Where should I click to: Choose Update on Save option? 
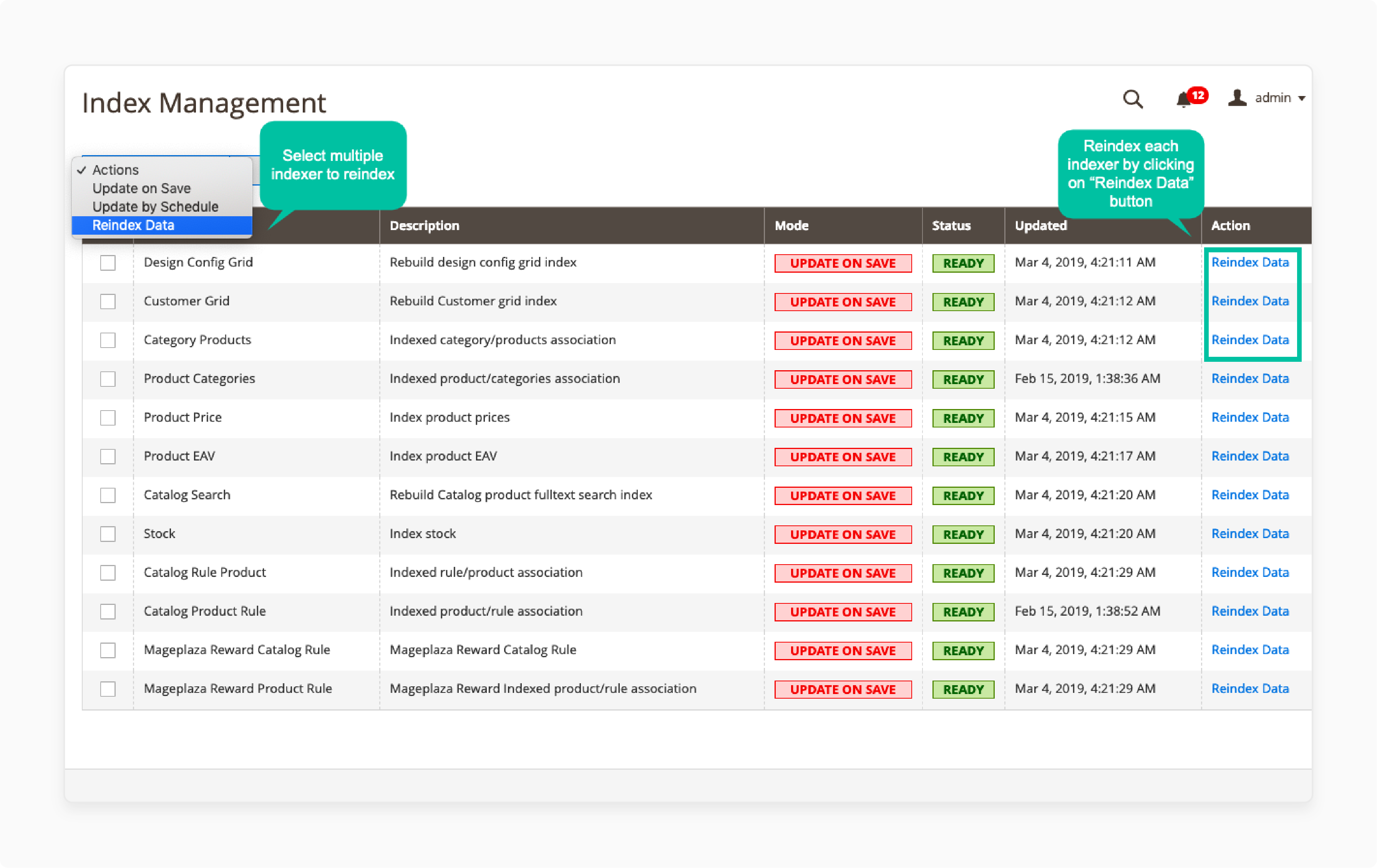(x=162, y=188)
